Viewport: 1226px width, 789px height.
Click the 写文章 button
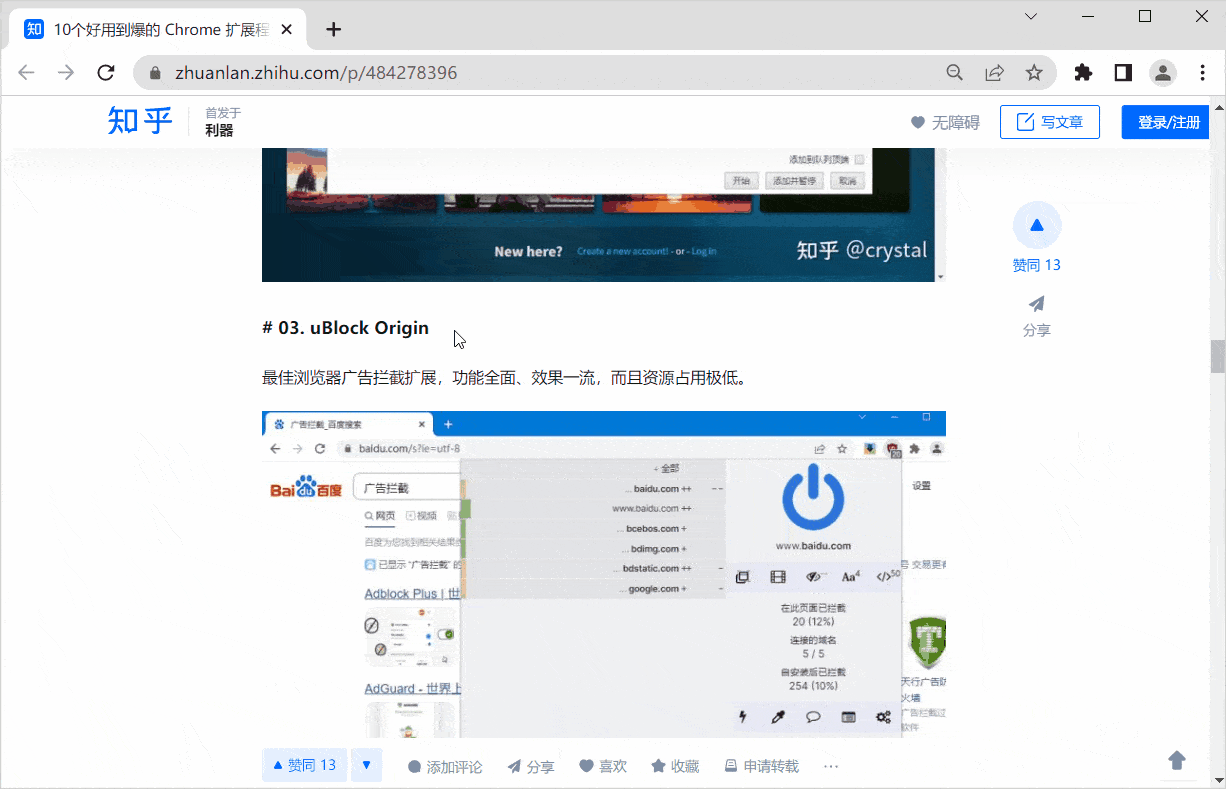point(1050,122)
